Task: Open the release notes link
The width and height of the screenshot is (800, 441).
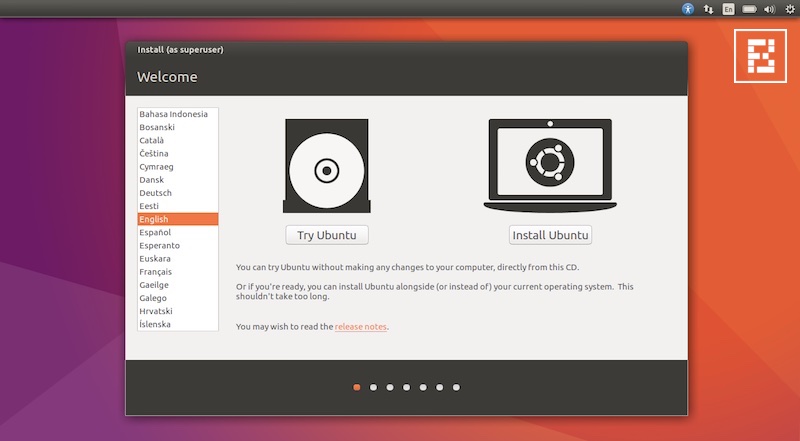Action: 361,327
